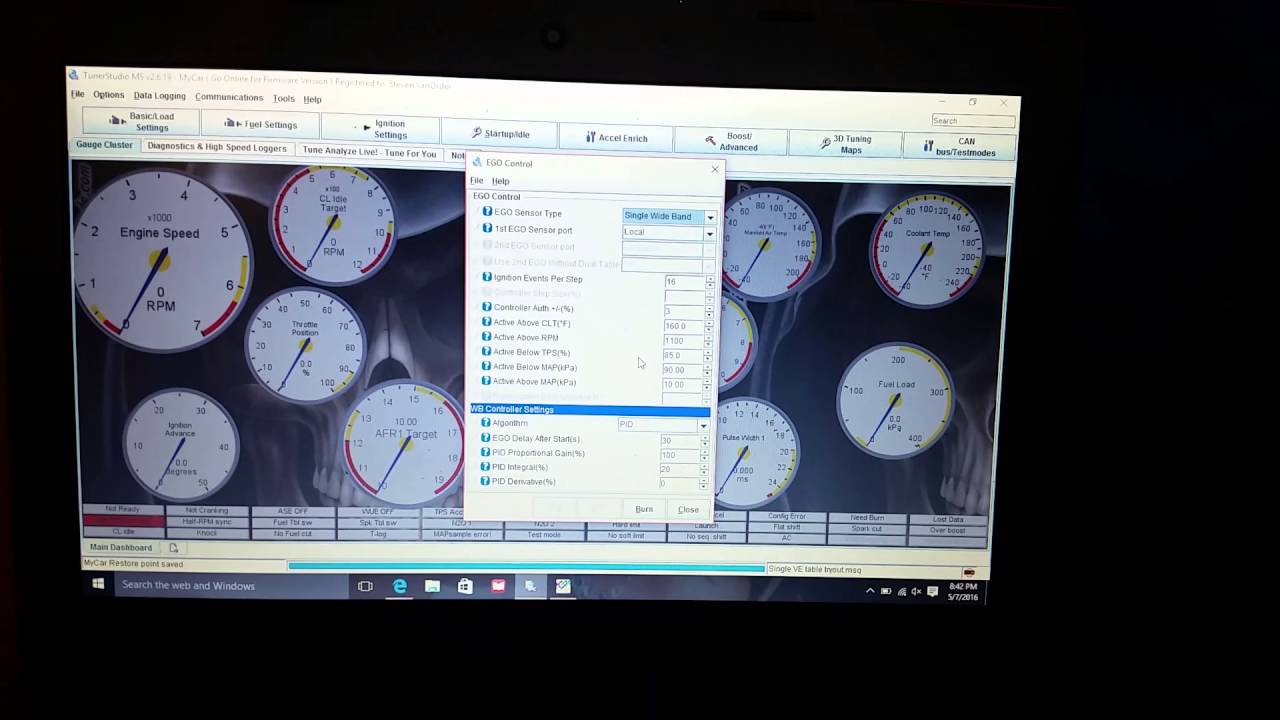Screen dimensions: 1280x720
Task: Open the red Mail app taskbar icon
Action: tap(498, 586)
